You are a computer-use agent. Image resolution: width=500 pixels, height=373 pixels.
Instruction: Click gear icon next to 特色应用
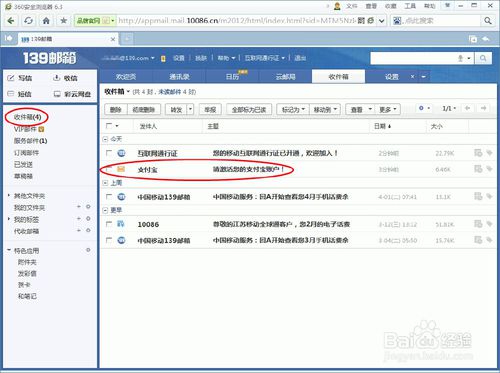click(88, 250)
